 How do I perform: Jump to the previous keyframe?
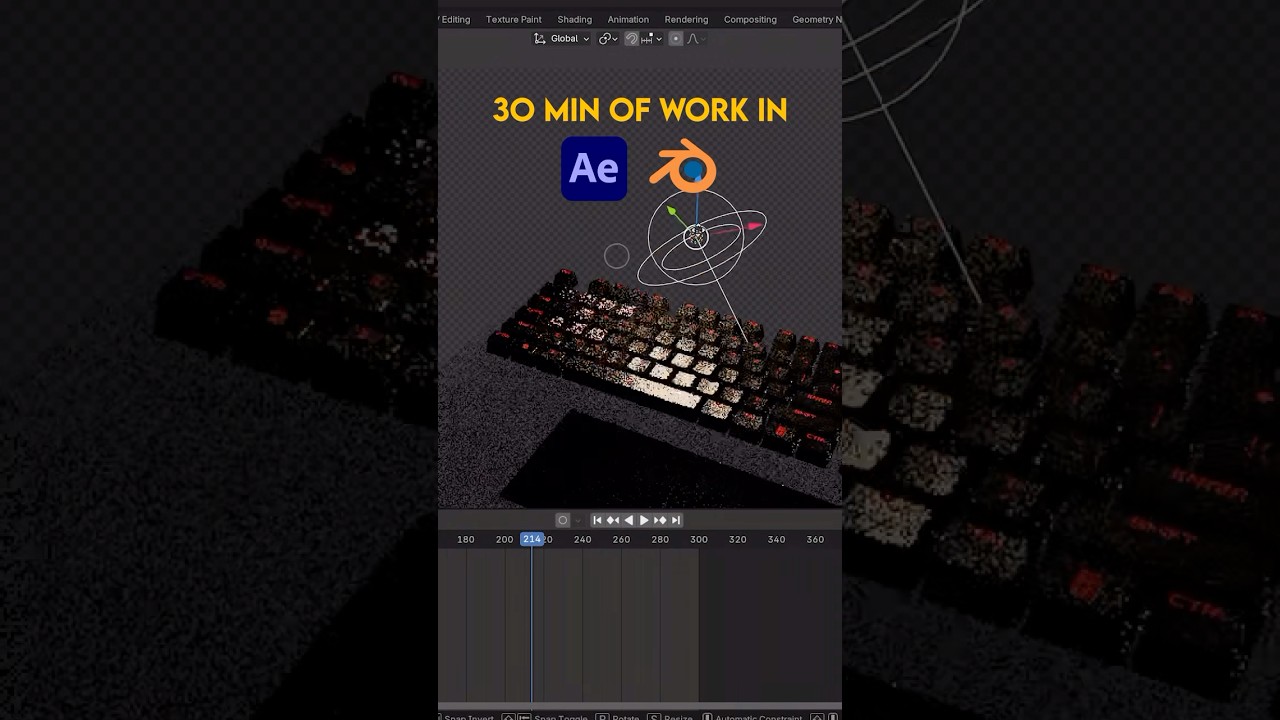[x=613, y=520]
